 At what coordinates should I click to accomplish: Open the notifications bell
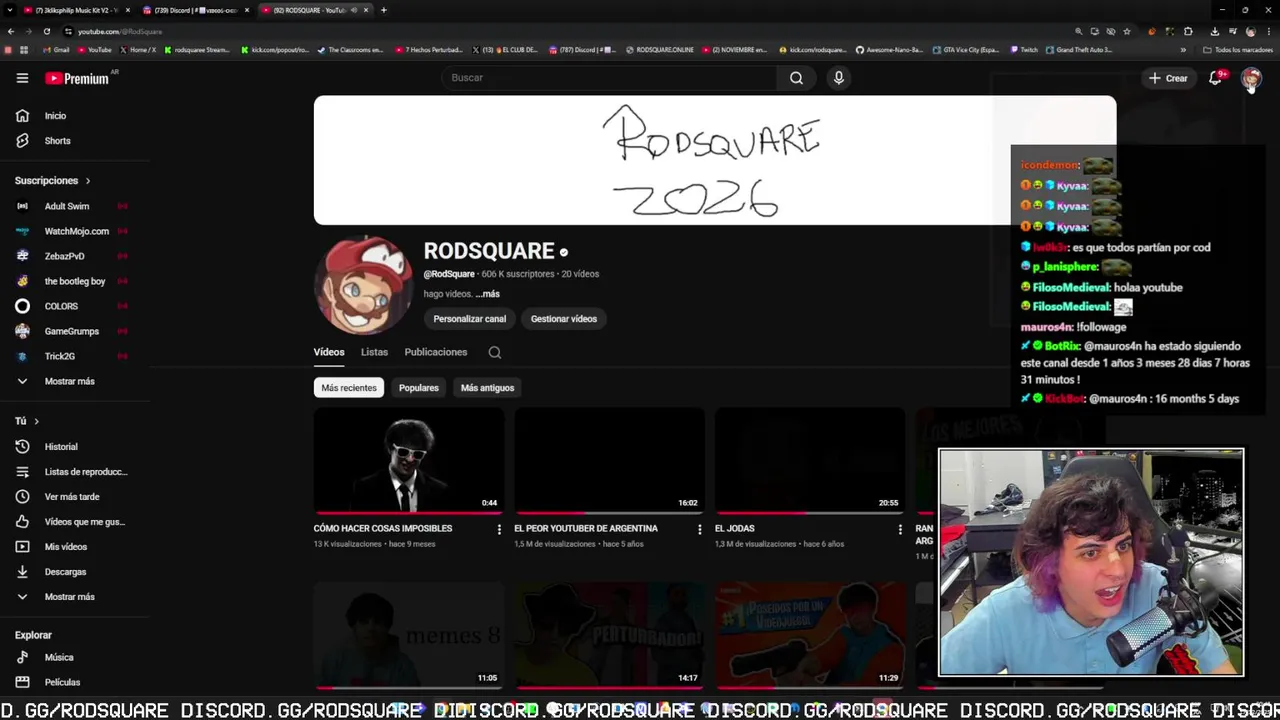[x=1216, y=78]
